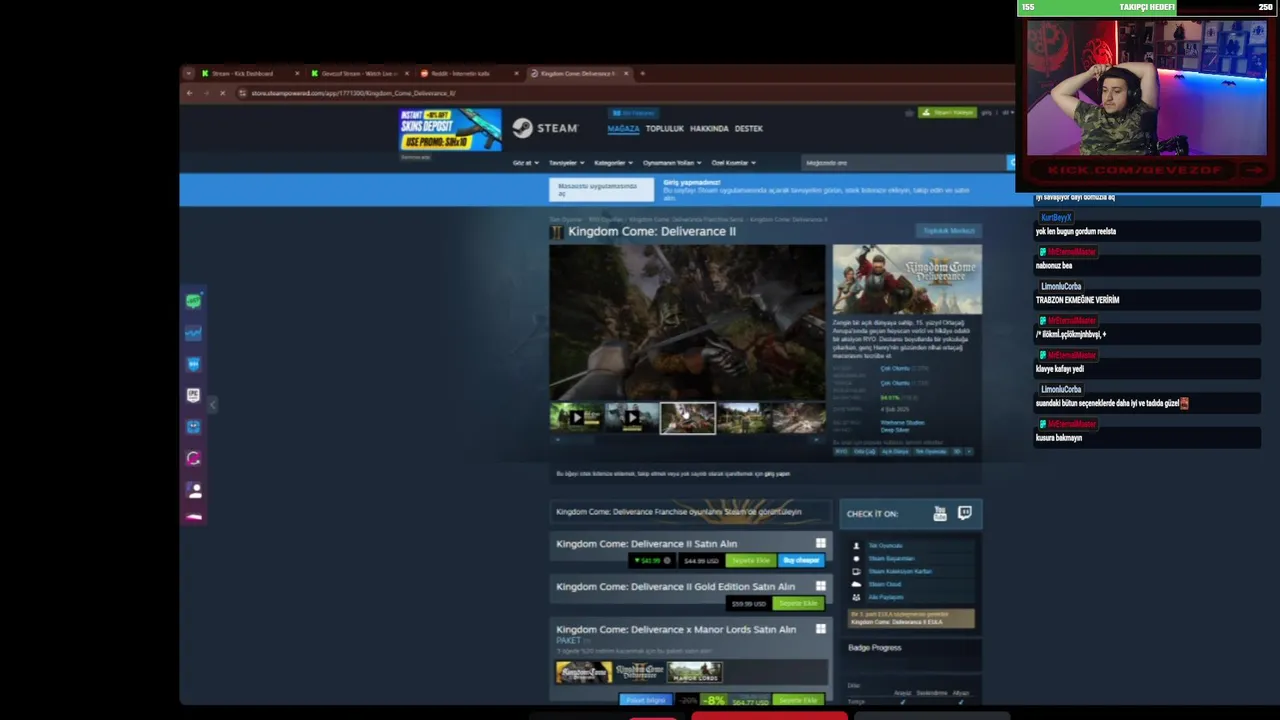1280x720 pixels.
Task: Click the Deep Silver publisher link
Action: click(895, 430)
